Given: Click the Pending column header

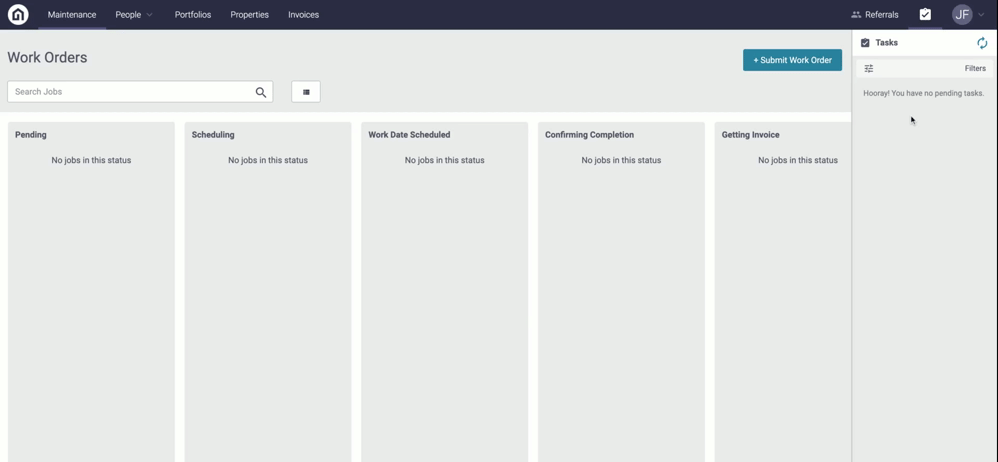Looking at the screenshot, I should [31, 135].
